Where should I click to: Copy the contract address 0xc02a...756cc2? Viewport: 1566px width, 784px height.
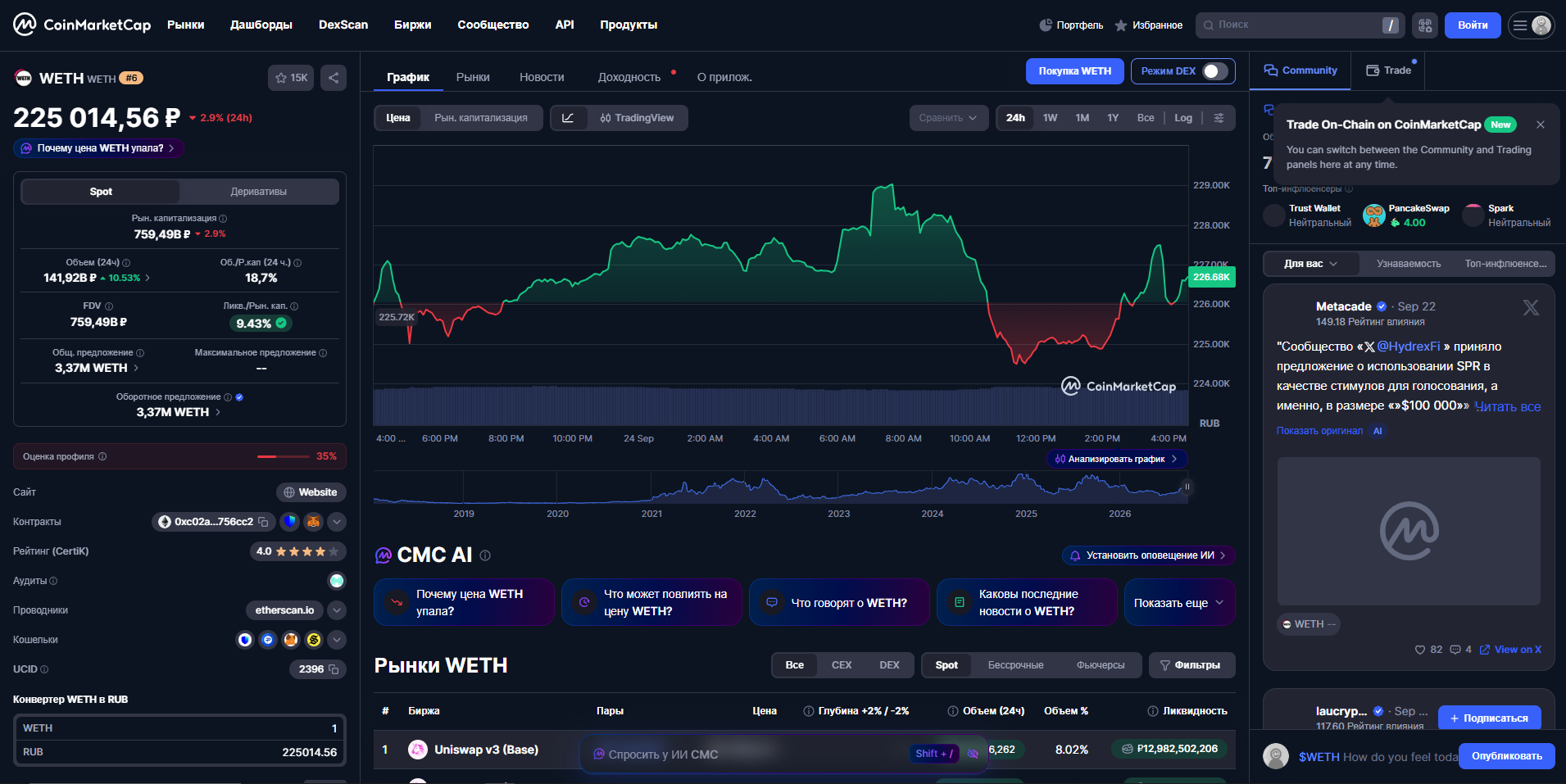pos(263,522)
